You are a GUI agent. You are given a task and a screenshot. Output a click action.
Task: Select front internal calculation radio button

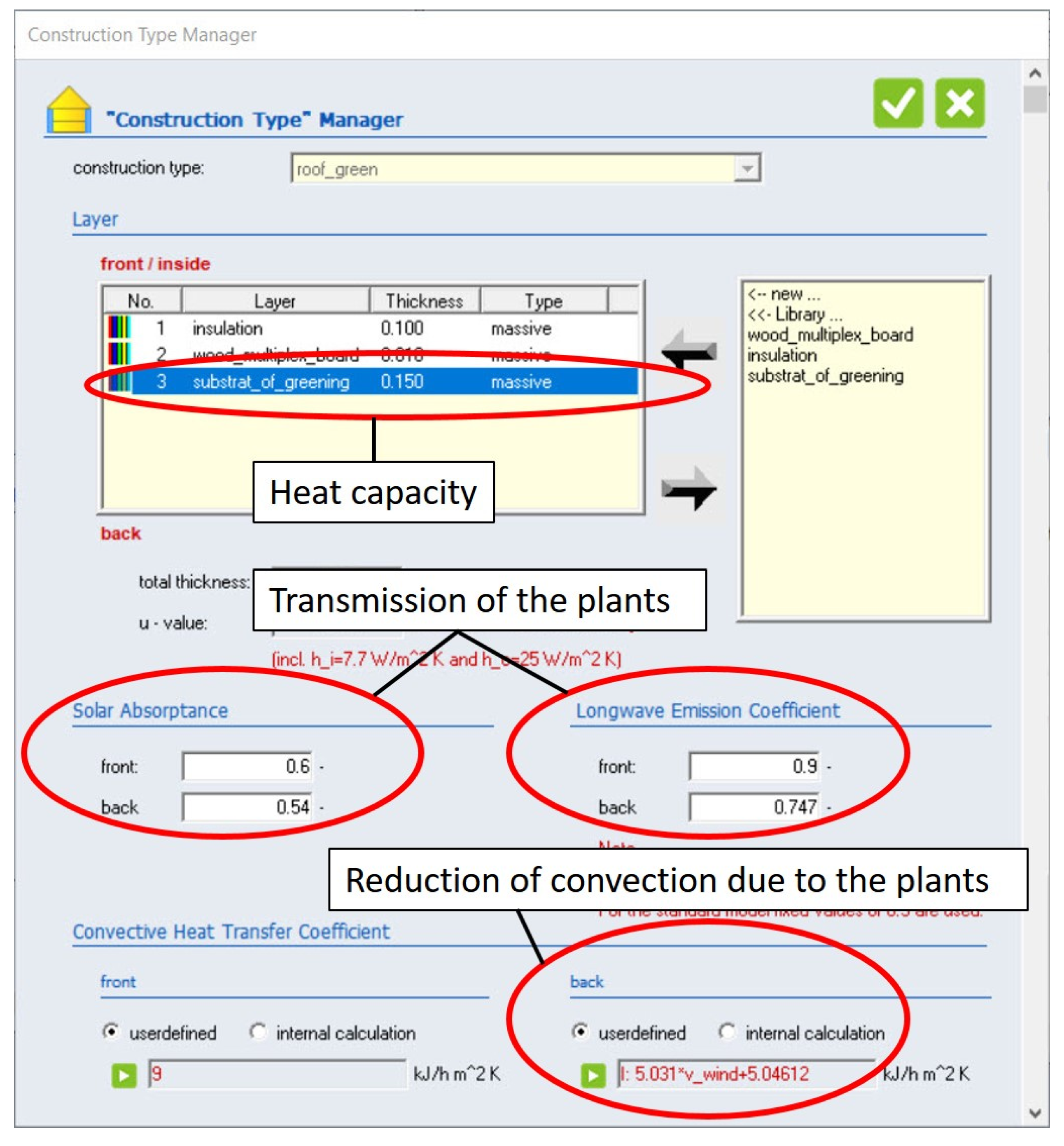click(257, 1032)
